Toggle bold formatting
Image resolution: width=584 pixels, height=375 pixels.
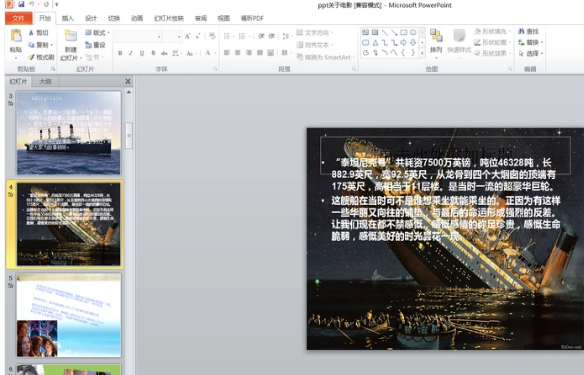[120, 53]
